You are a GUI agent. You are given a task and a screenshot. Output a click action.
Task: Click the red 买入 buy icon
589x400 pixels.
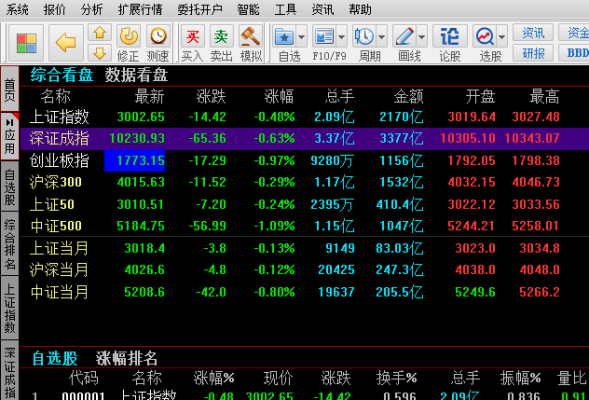coord(192,43)
